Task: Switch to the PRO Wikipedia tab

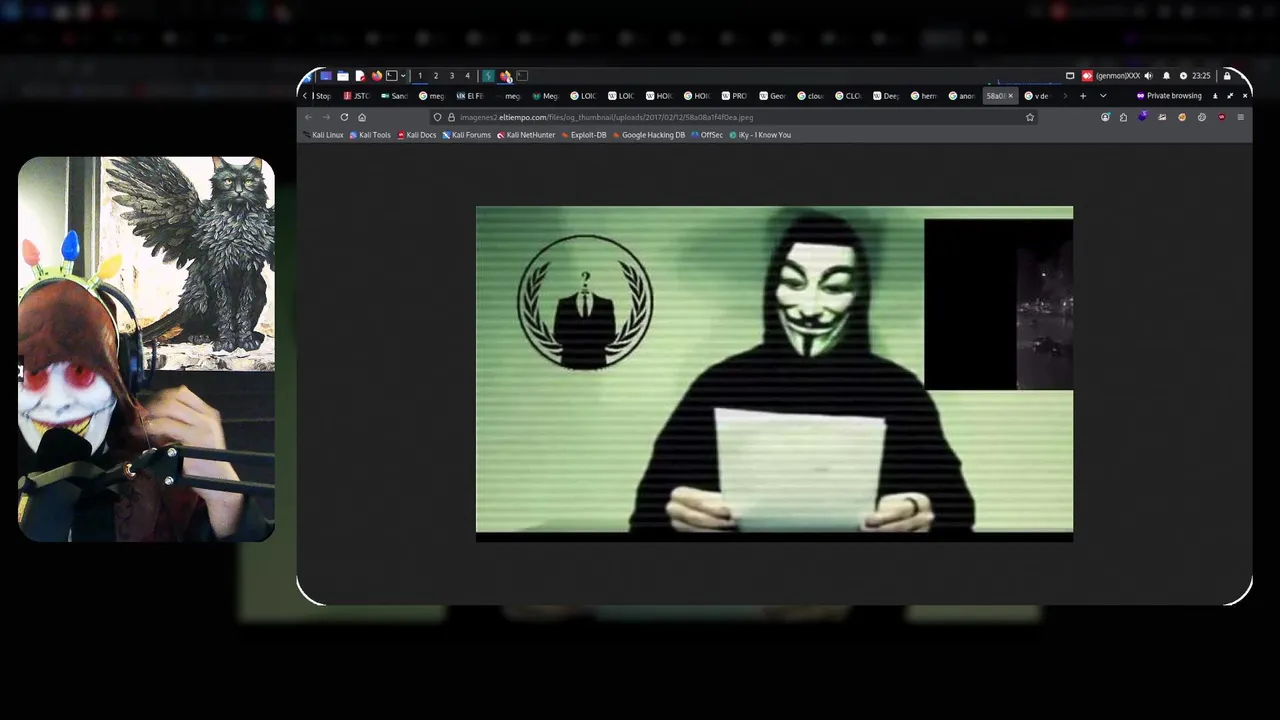Action: click(x=735, y=96)
